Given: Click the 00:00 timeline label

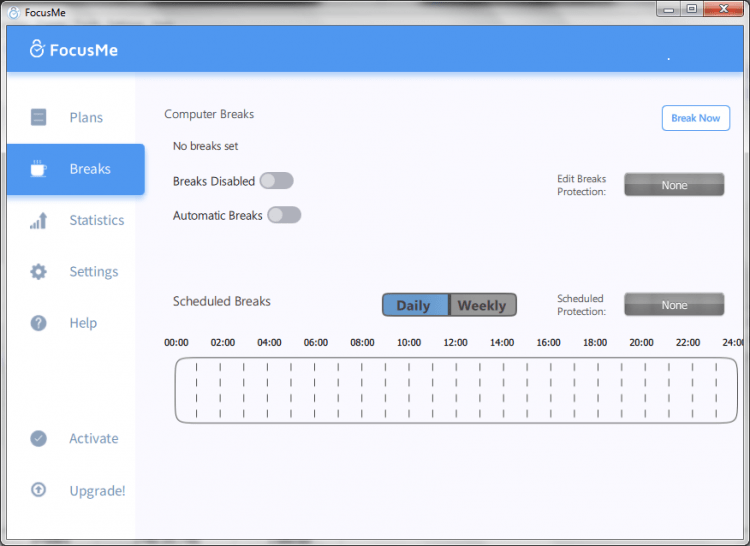Looking at the screenshot, I should coord(176,342).
